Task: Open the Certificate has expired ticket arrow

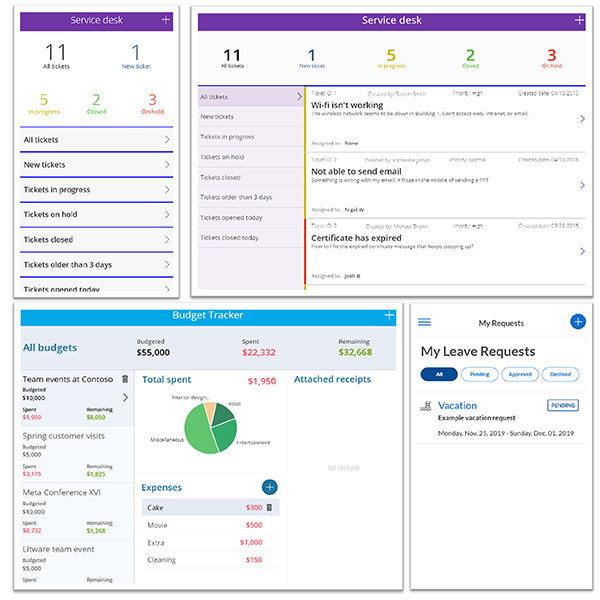Action: pos(582,251)
